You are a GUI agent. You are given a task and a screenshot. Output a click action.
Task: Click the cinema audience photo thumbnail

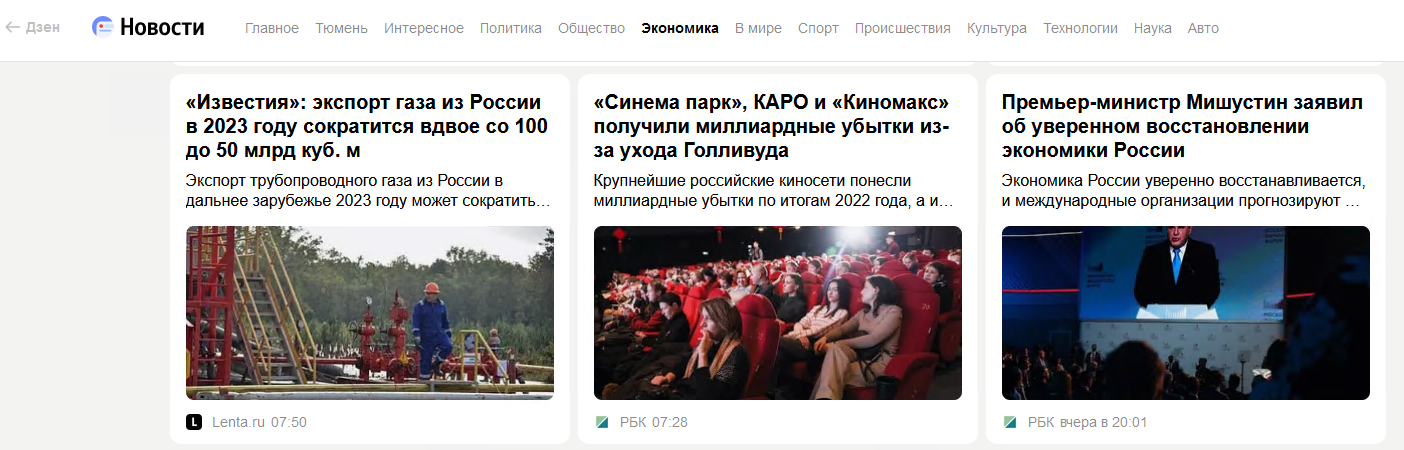[778, 313]
